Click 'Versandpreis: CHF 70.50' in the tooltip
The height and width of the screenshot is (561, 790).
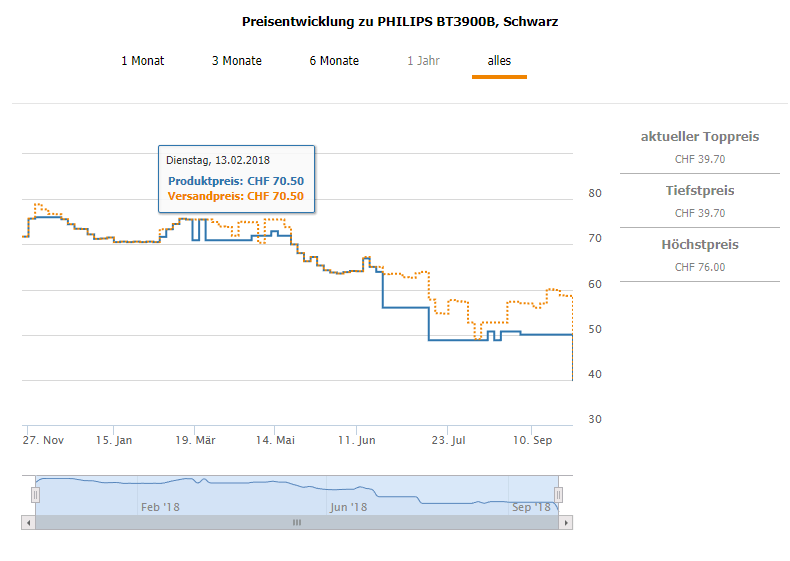[x=236, y=196]
